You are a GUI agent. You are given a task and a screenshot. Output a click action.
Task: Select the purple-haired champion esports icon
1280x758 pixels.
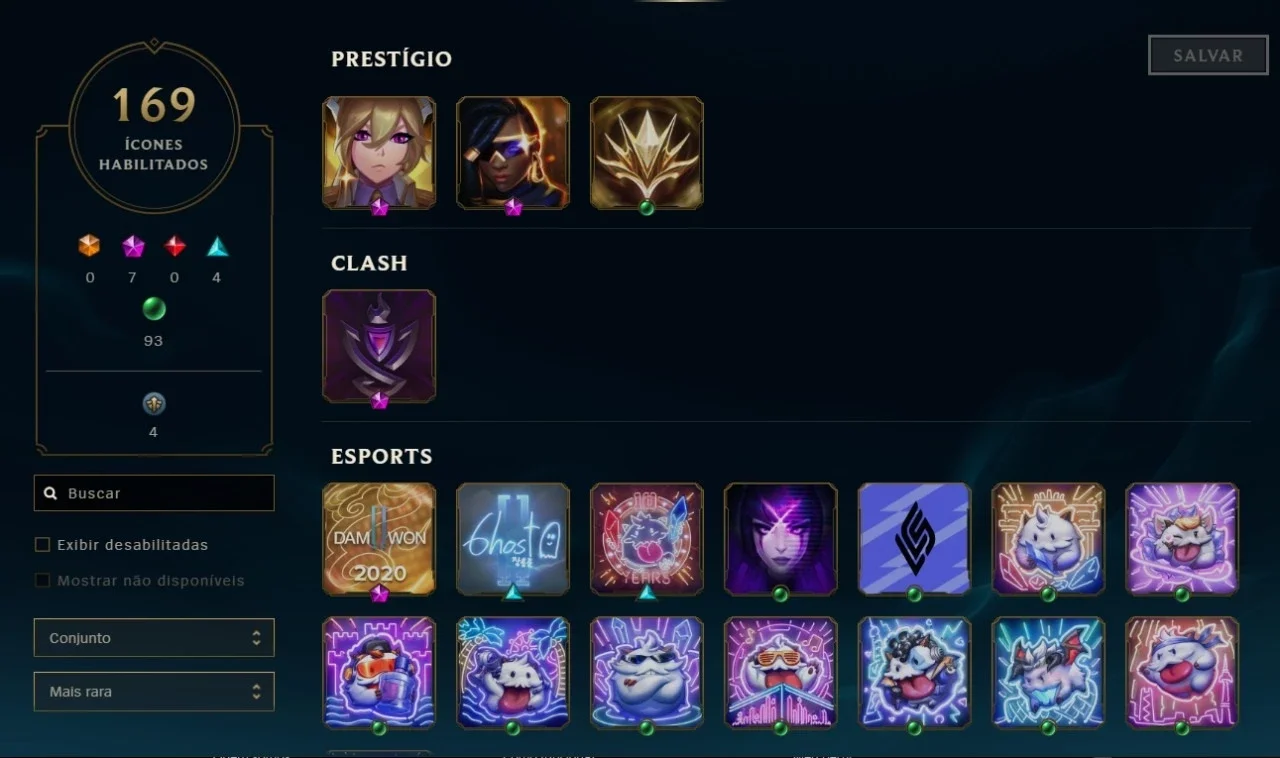(x=781, y=540)
